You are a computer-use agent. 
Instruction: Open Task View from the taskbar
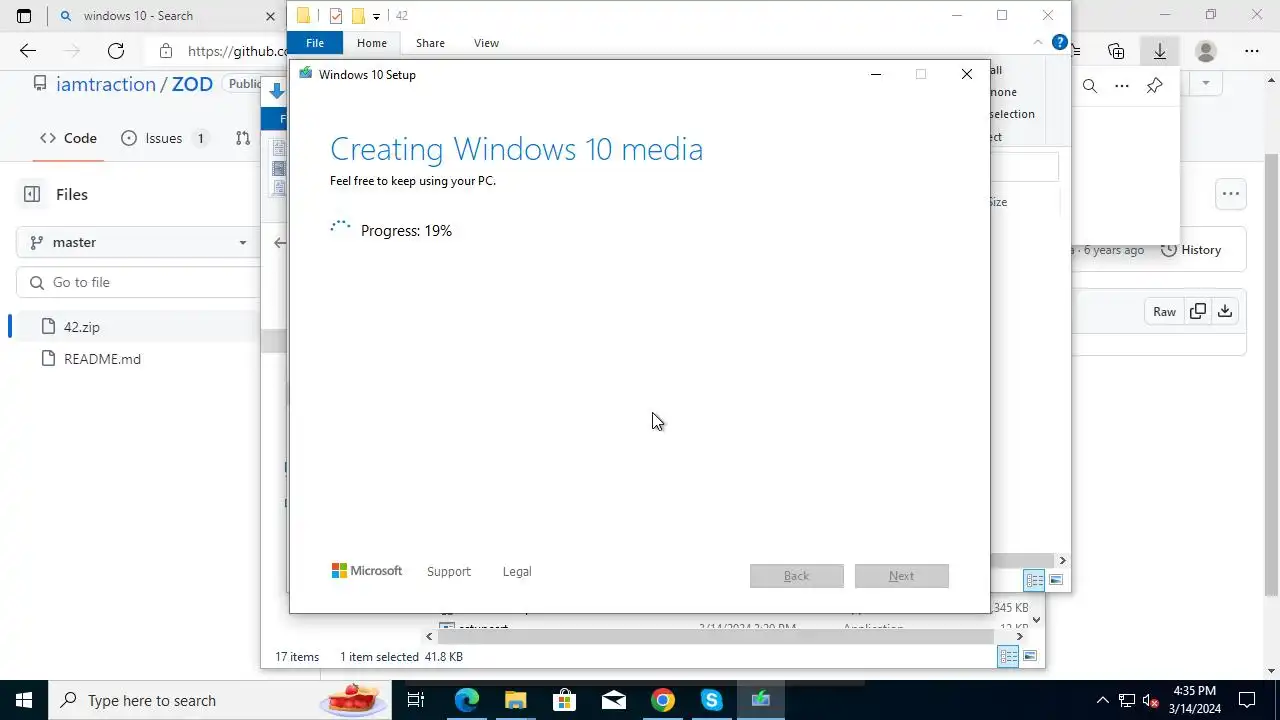(416, 700)
